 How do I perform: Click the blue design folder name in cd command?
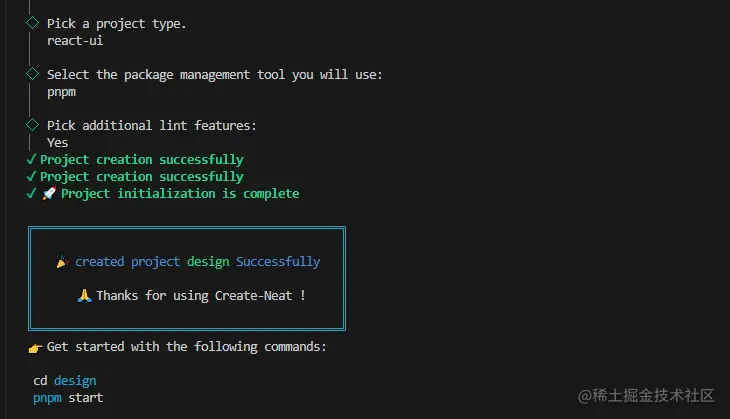click(75, 381)
